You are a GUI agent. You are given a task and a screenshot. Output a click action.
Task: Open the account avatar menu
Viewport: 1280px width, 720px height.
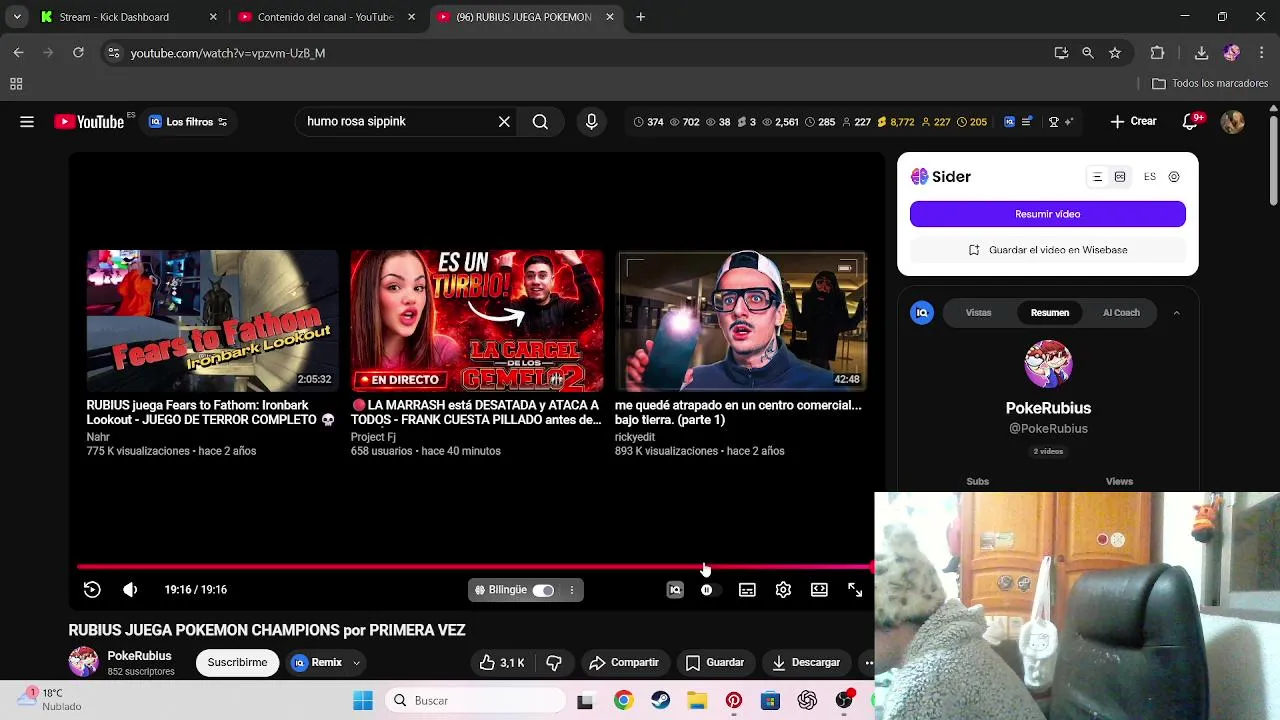[x=1232, y=122]
